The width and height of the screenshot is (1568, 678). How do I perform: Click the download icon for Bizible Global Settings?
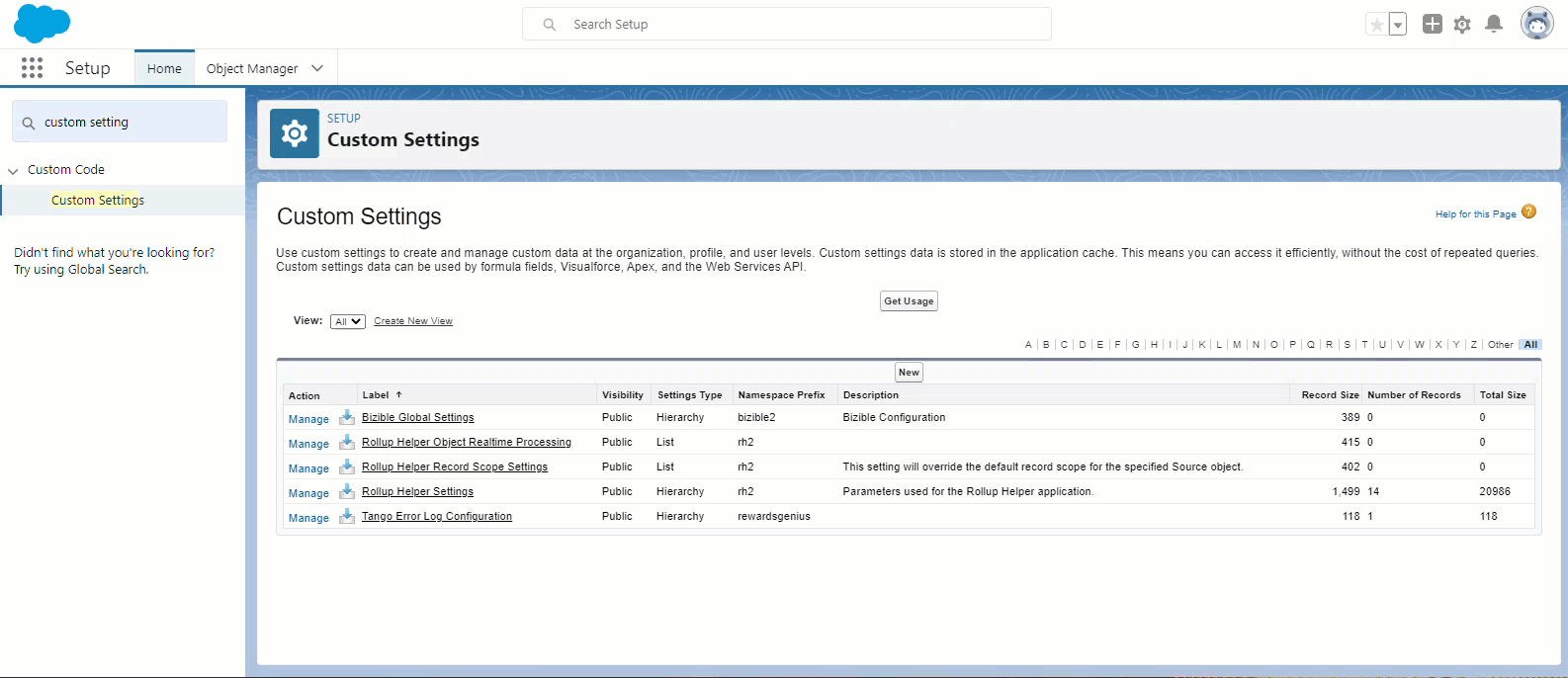(x=347, y=417)
